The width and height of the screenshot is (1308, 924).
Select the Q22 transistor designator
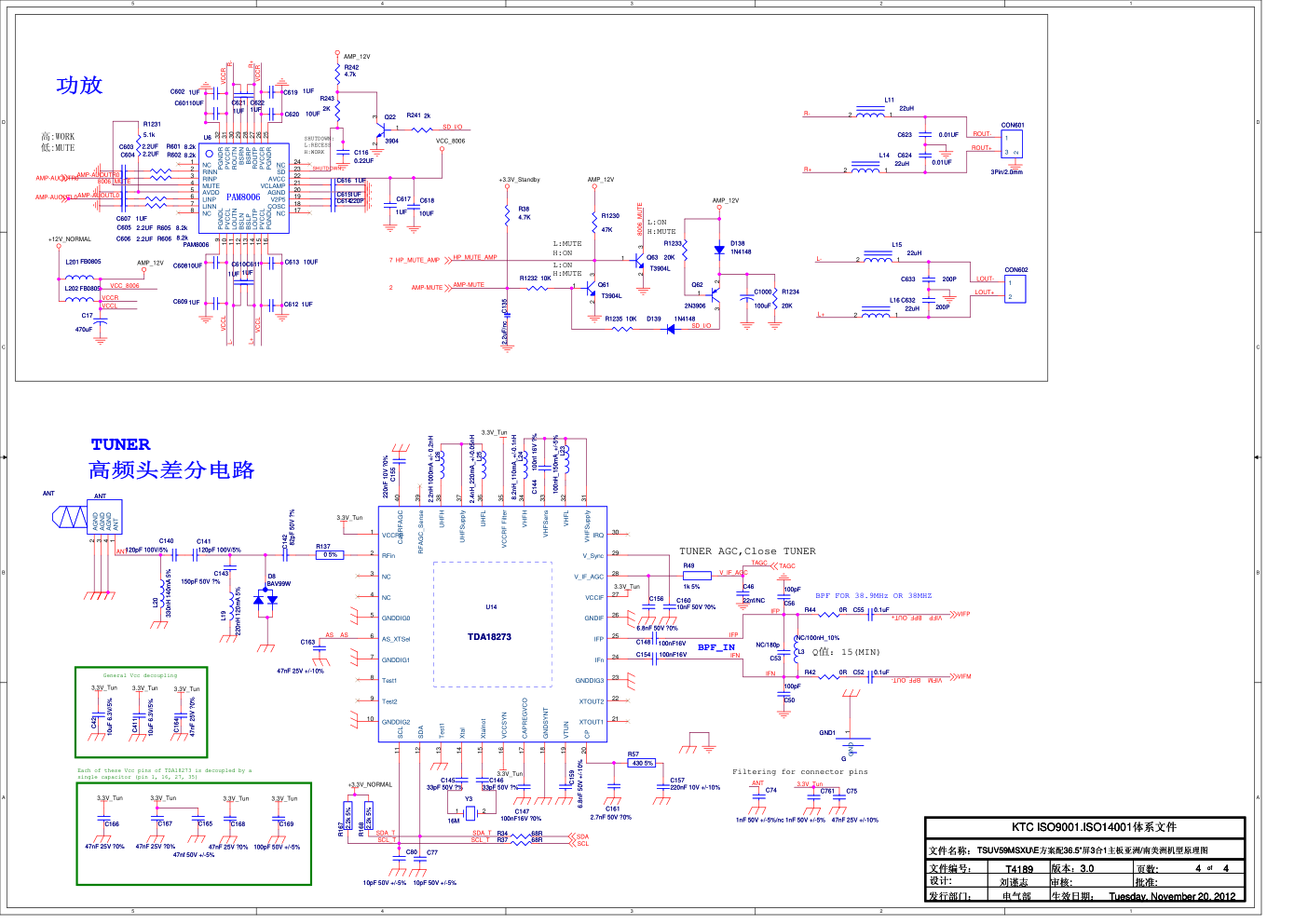(390, 117)
